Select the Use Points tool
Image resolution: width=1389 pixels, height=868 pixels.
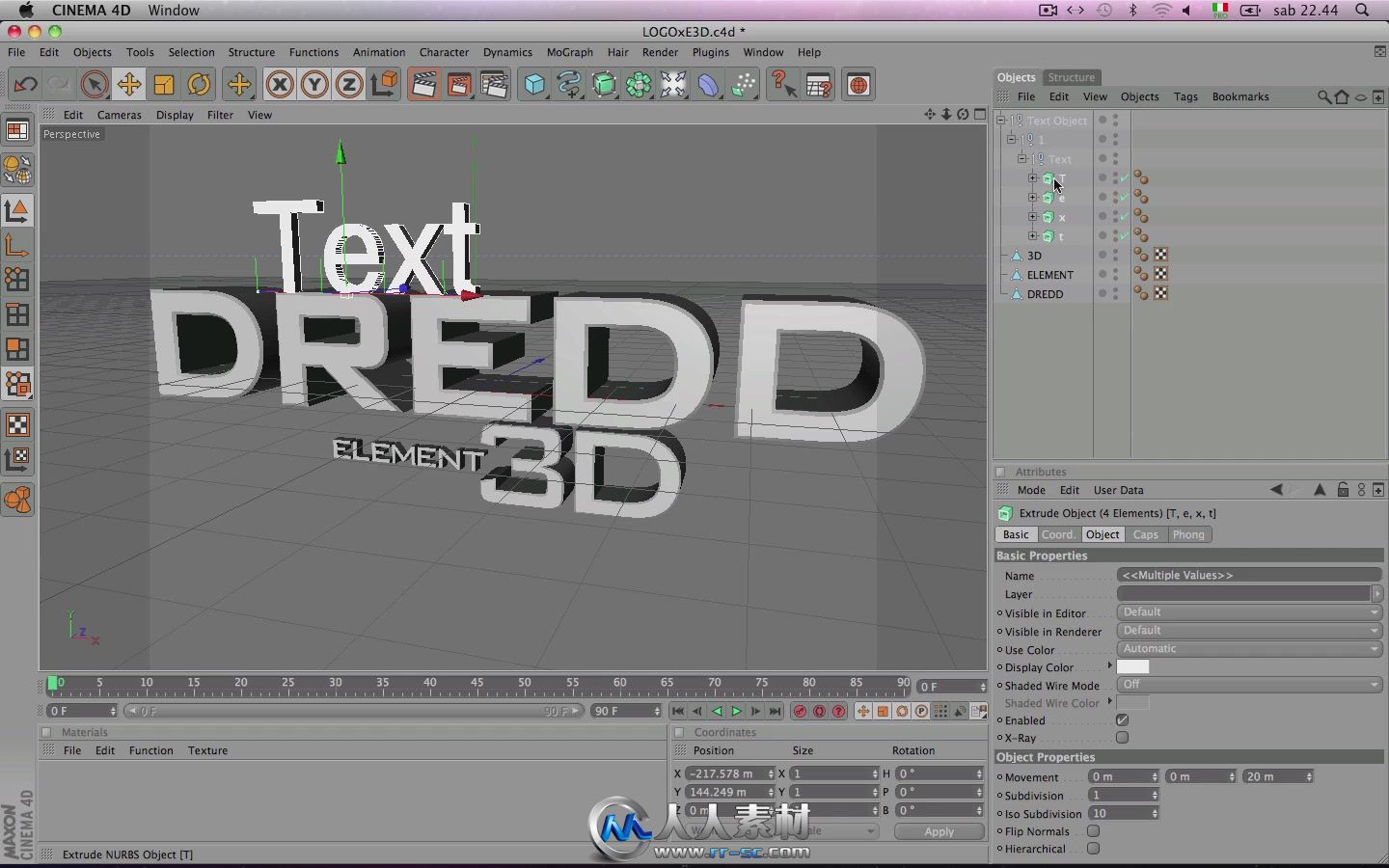[x=17, y=280]
